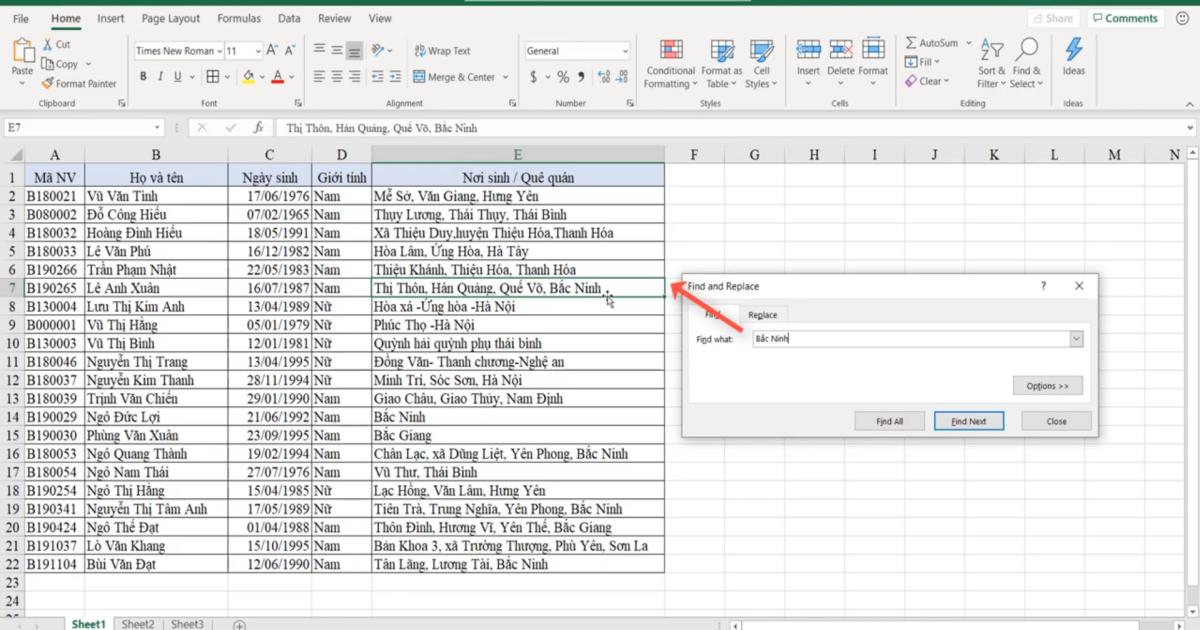Click the Cut scissors icon
This screenshot has height=630, width=1200.
[48, 45]
